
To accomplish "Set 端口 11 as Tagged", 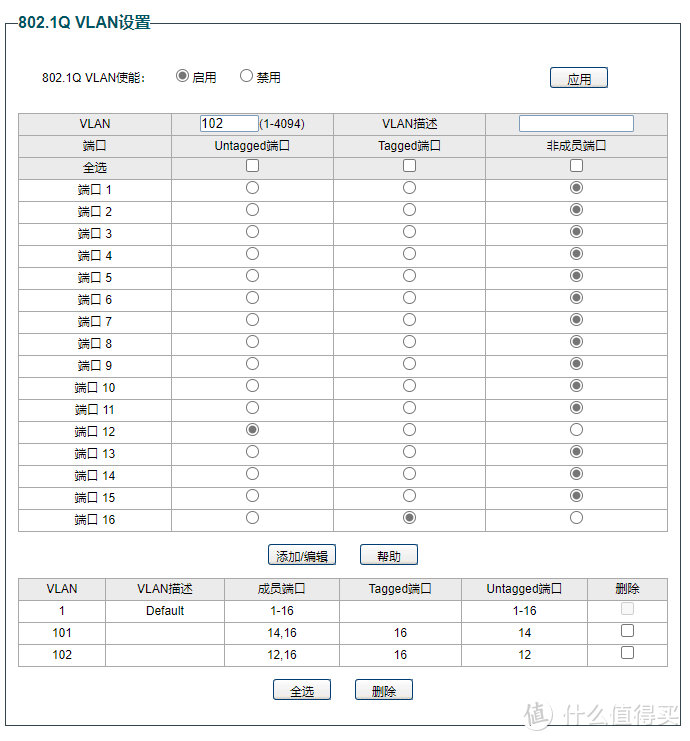I will [409, 408].
